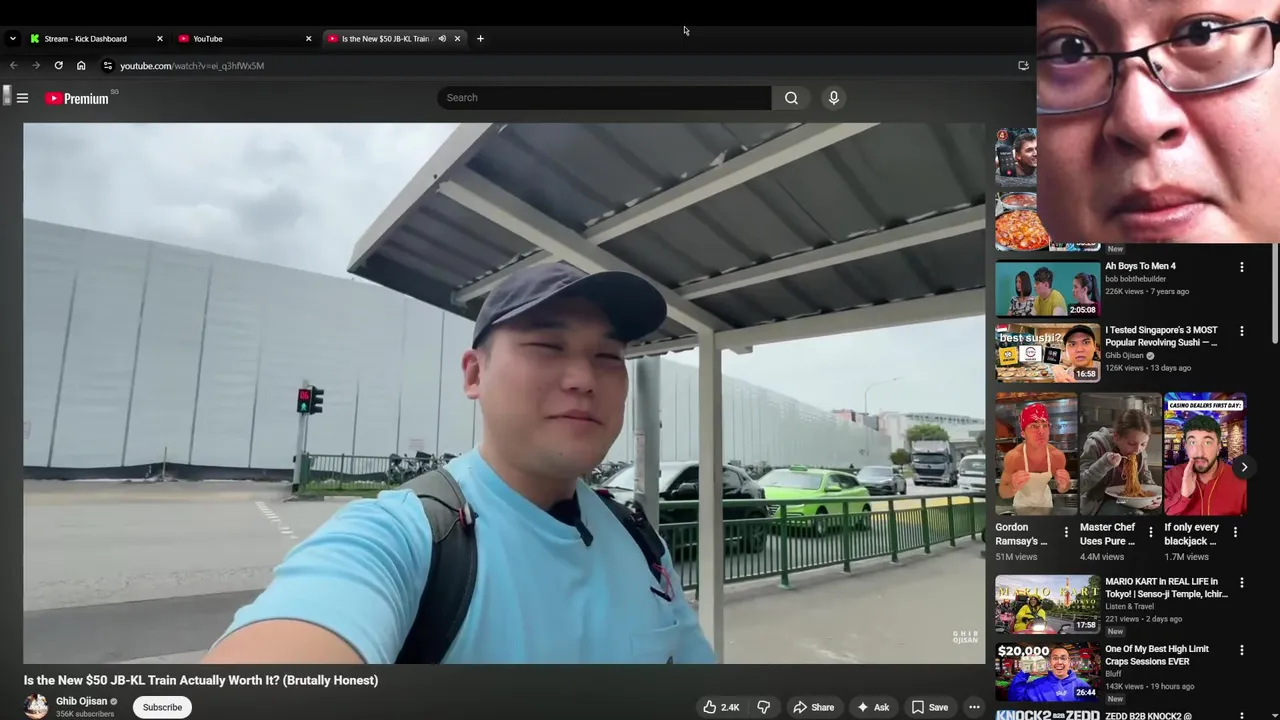The width and height of the screenshot is (1280, 720).
Task: Open browser cast icon at toolbar right
Action: pos(1023,66)
